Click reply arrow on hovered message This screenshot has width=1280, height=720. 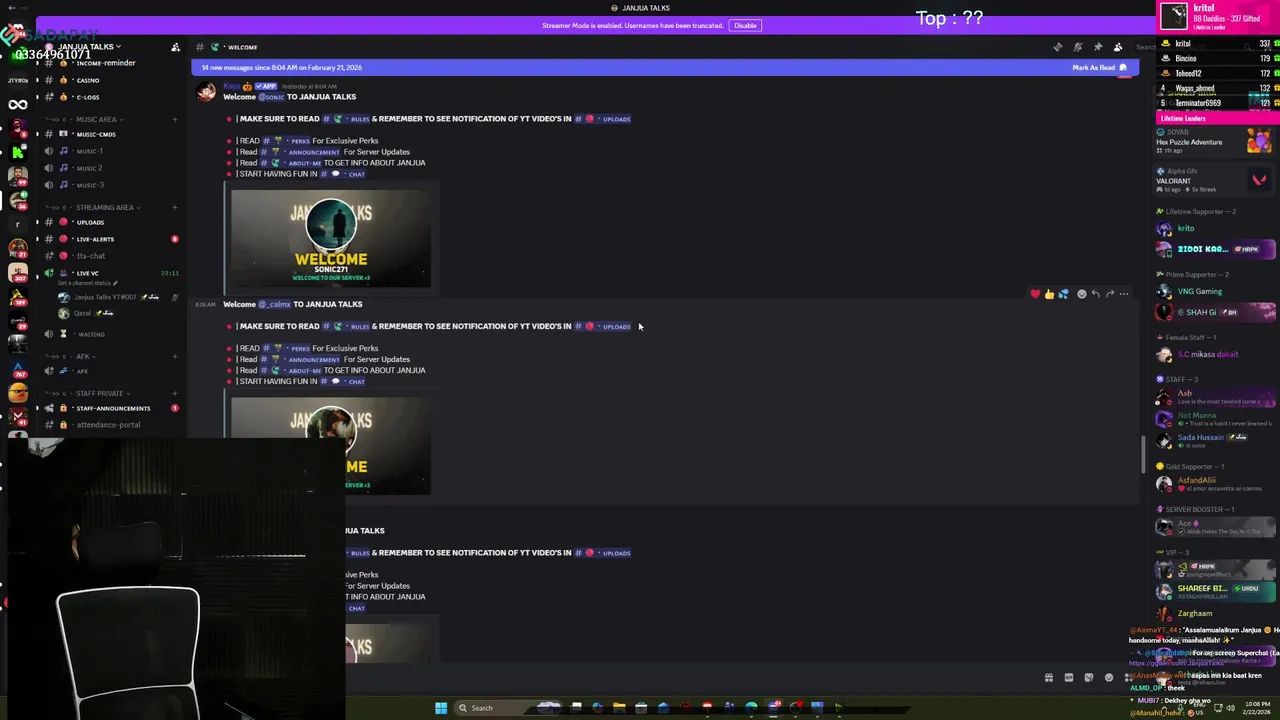tap(1095, 294)
